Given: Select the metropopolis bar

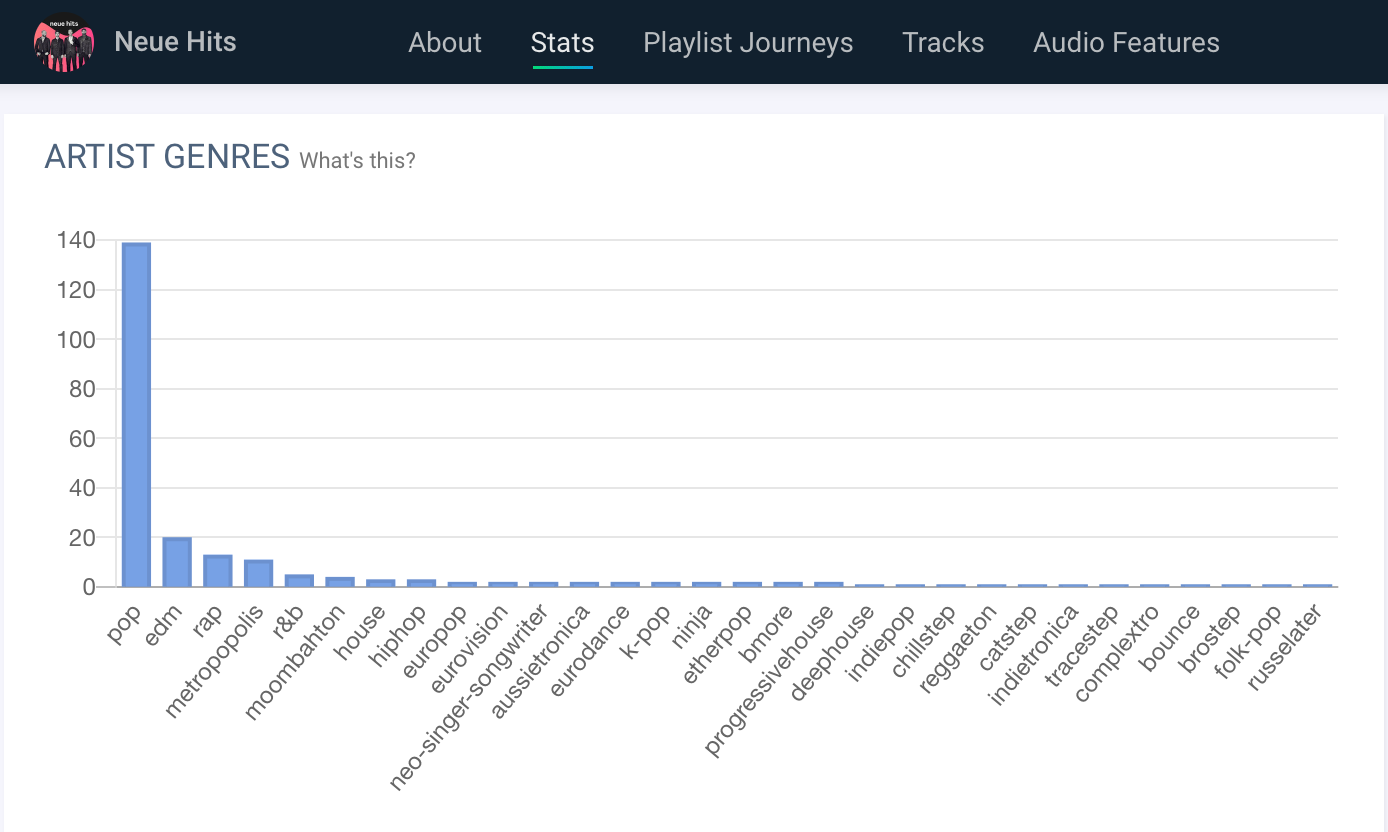Looking at the screenshot, I should point(258,573).
